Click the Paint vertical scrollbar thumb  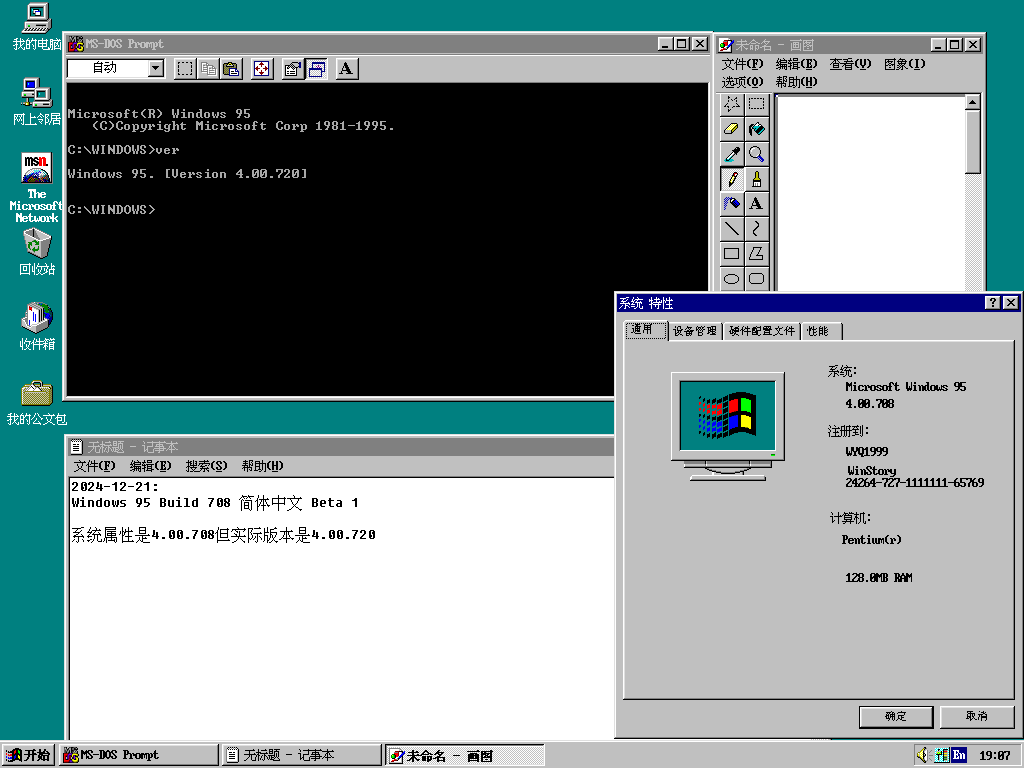click(x=972, y=142)
